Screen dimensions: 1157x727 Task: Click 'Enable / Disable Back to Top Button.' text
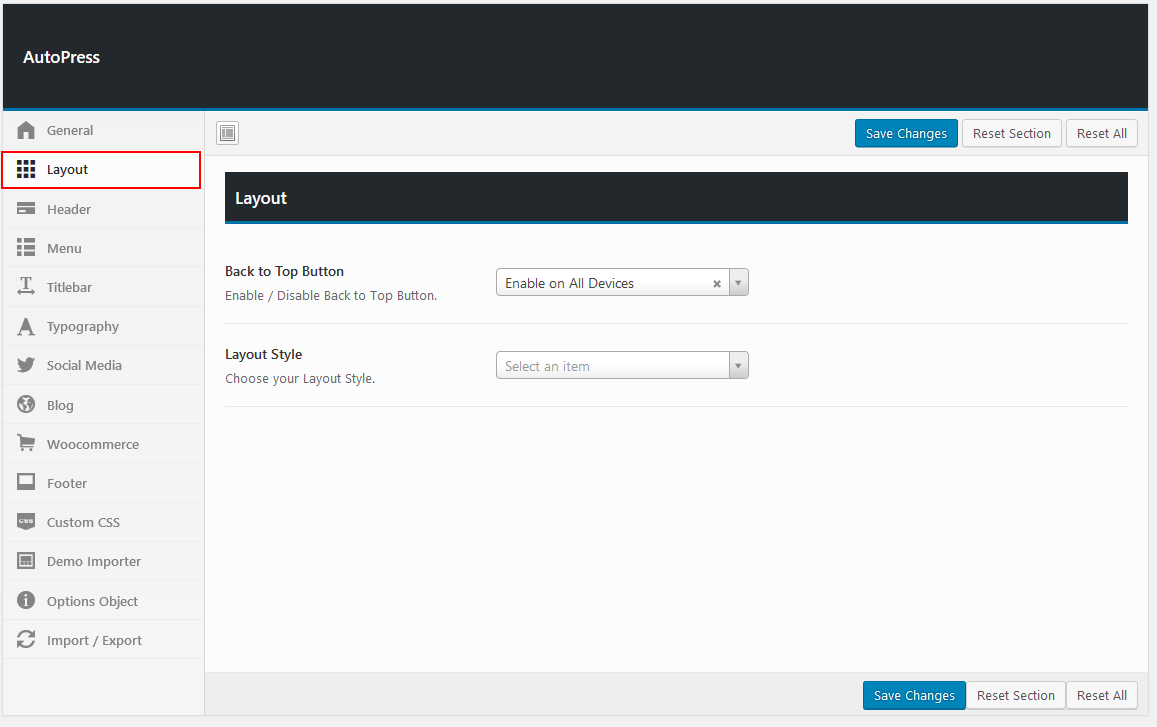[x=331, y=295]
